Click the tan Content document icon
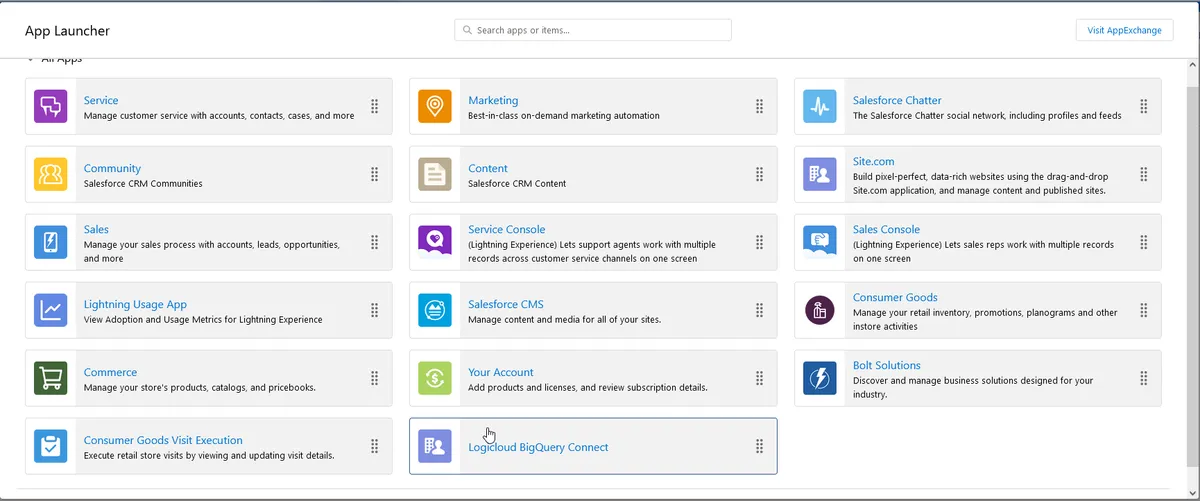 click(434, 174)
